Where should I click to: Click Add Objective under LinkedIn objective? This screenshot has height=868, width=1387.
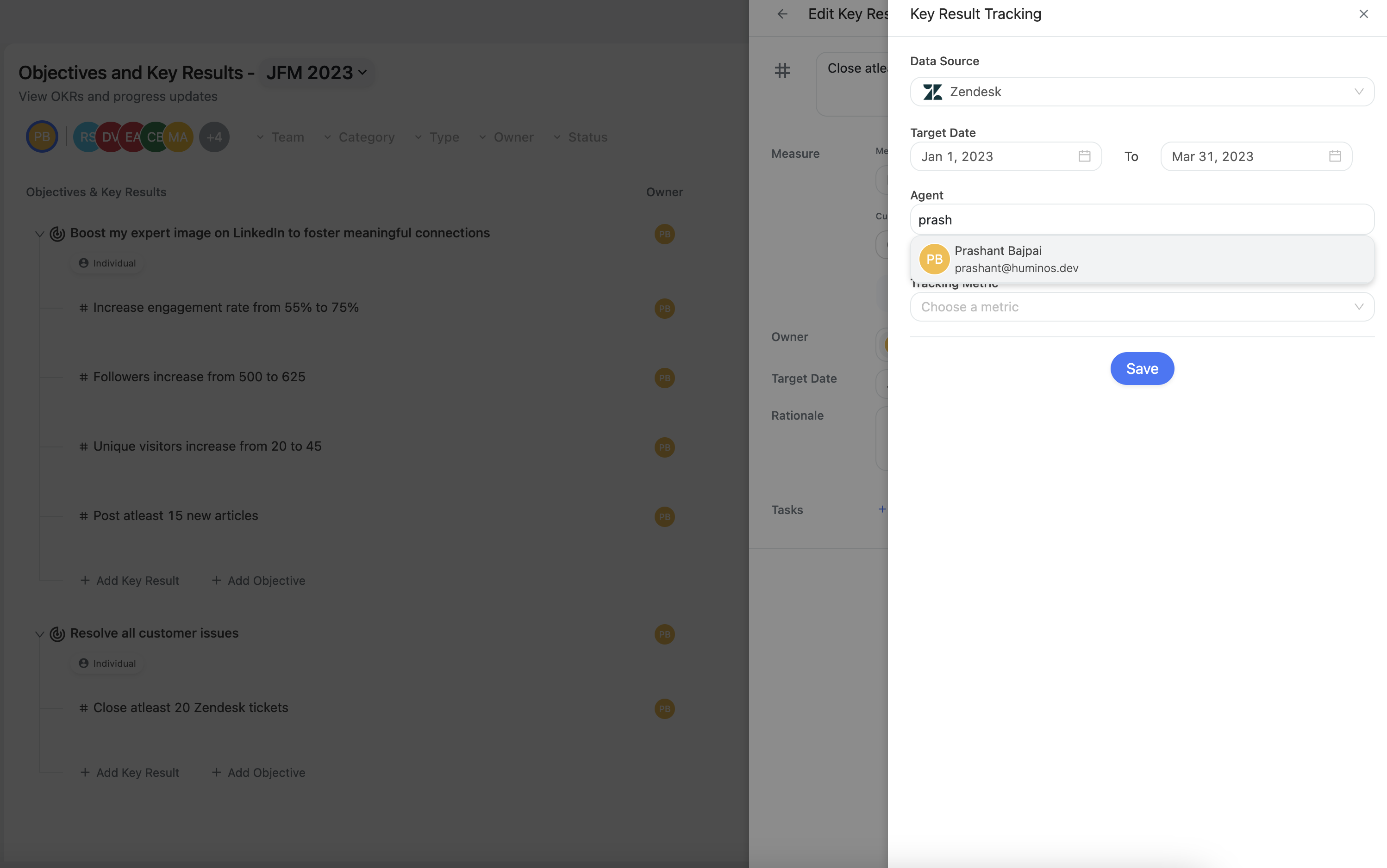258,580
